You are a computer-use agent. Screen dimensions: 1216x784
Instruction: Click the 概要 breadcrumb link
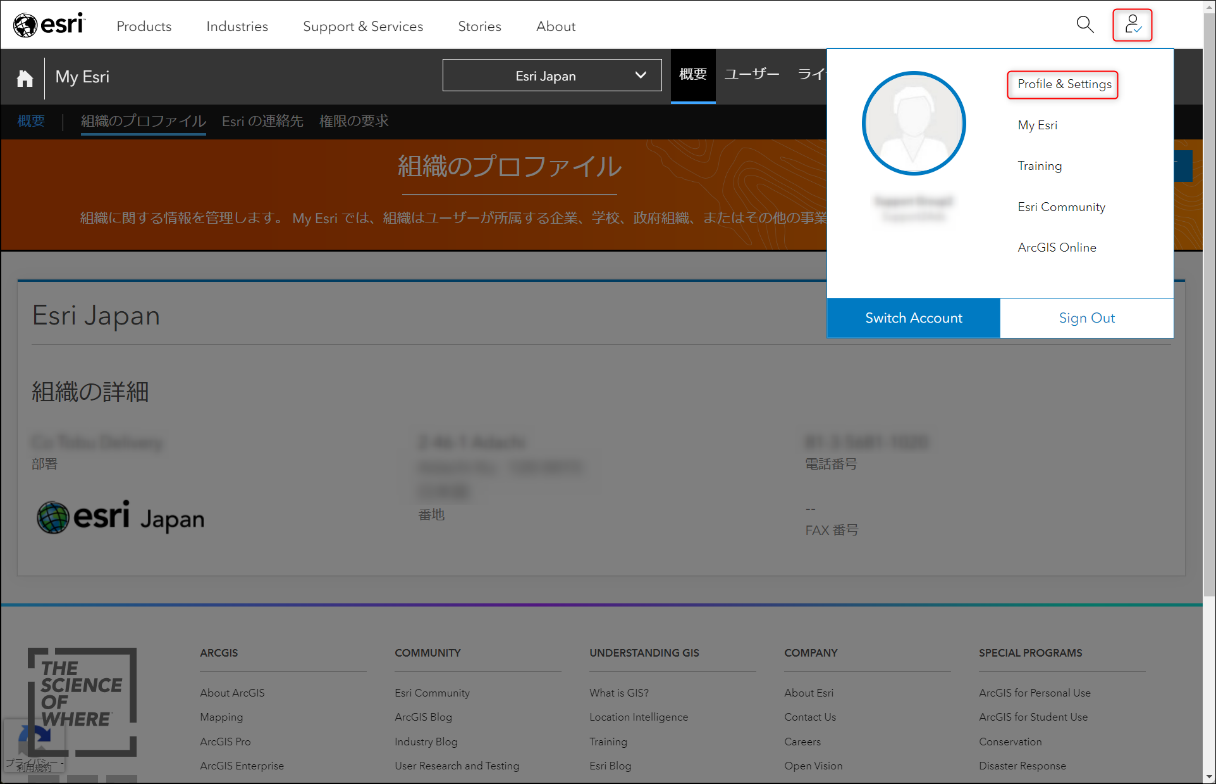(x=31, y=121)
